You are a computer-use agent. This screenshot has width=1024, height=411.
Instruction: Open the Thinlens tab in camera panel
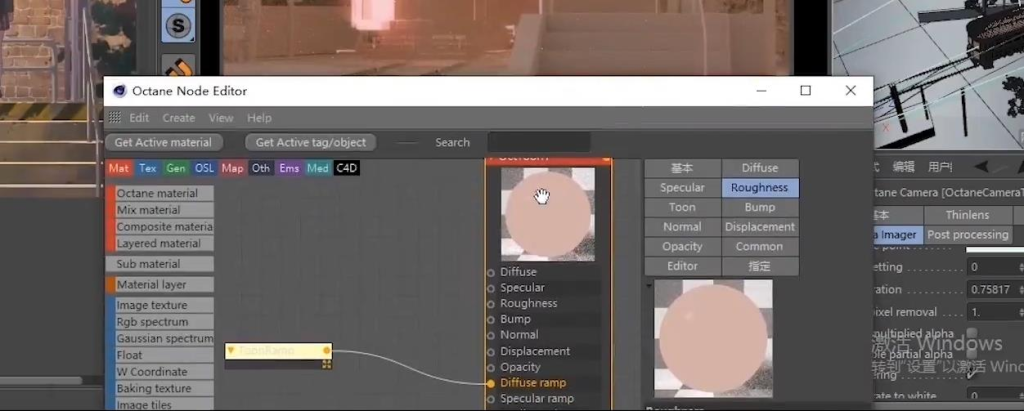tap(967, 215)
